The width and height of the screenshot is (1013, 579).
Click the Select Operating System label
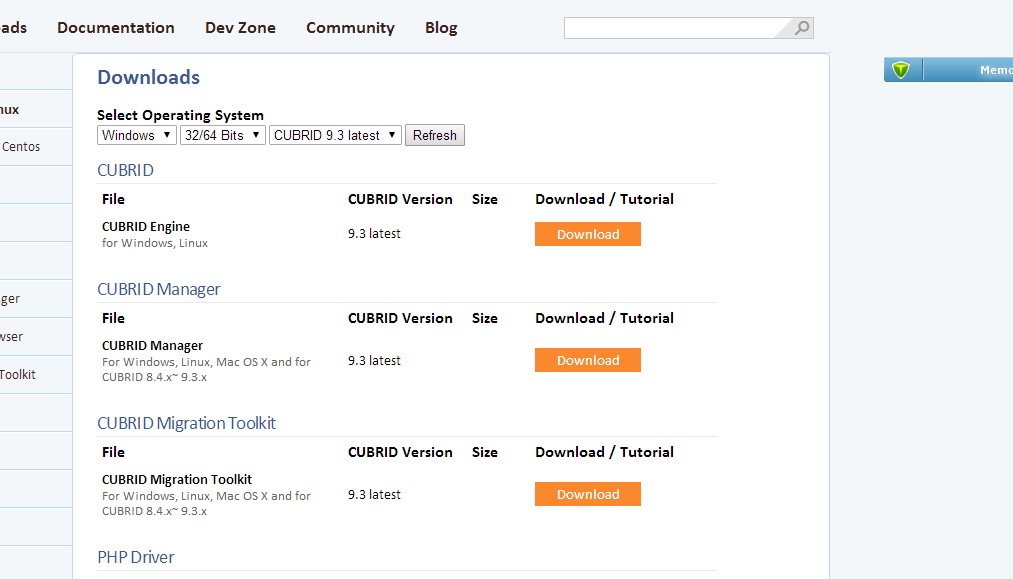pyautogui.click(x=180, y=115)
